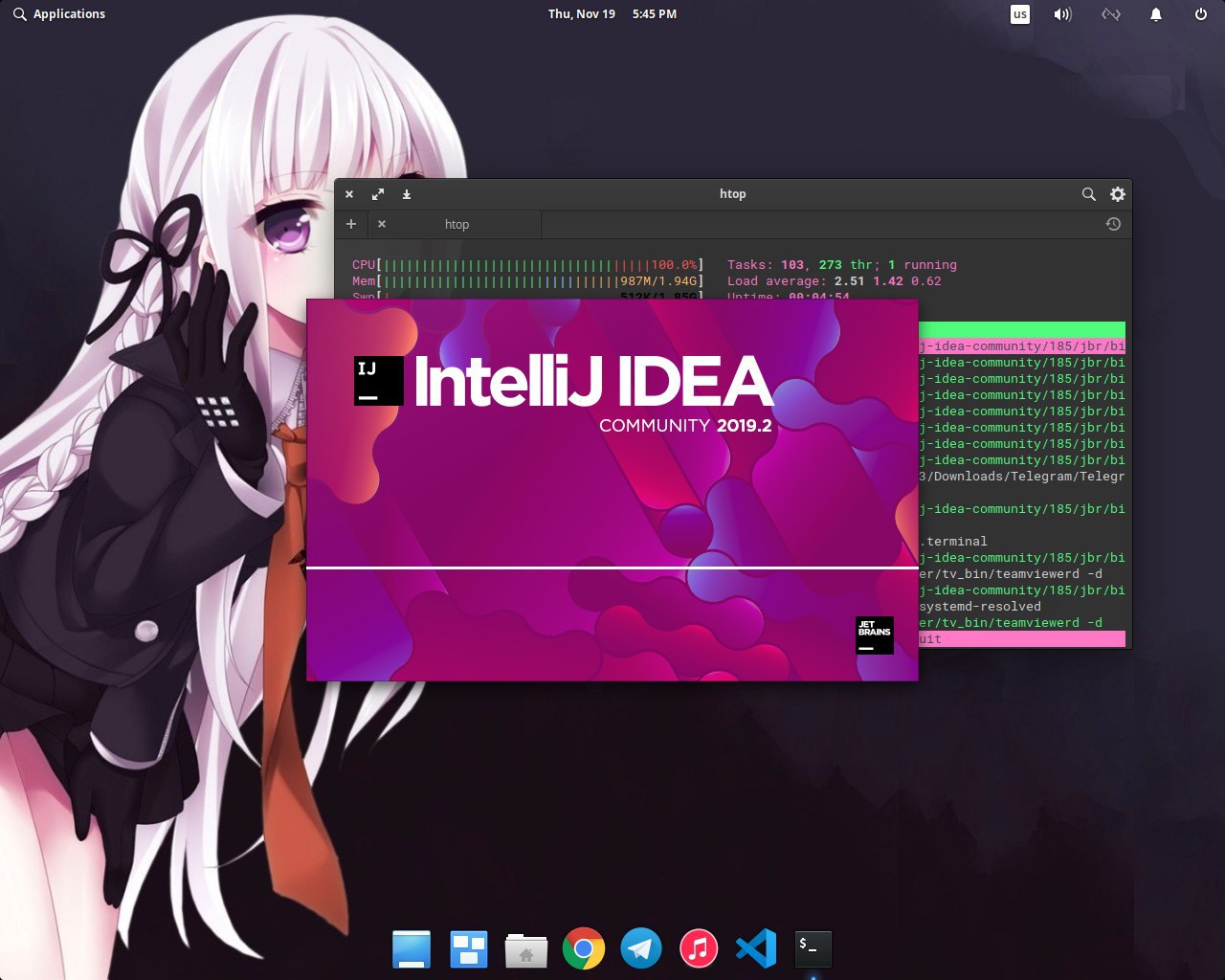Open the session power menu
This screenshot has height=980, width=1225.
[1201, 14]
